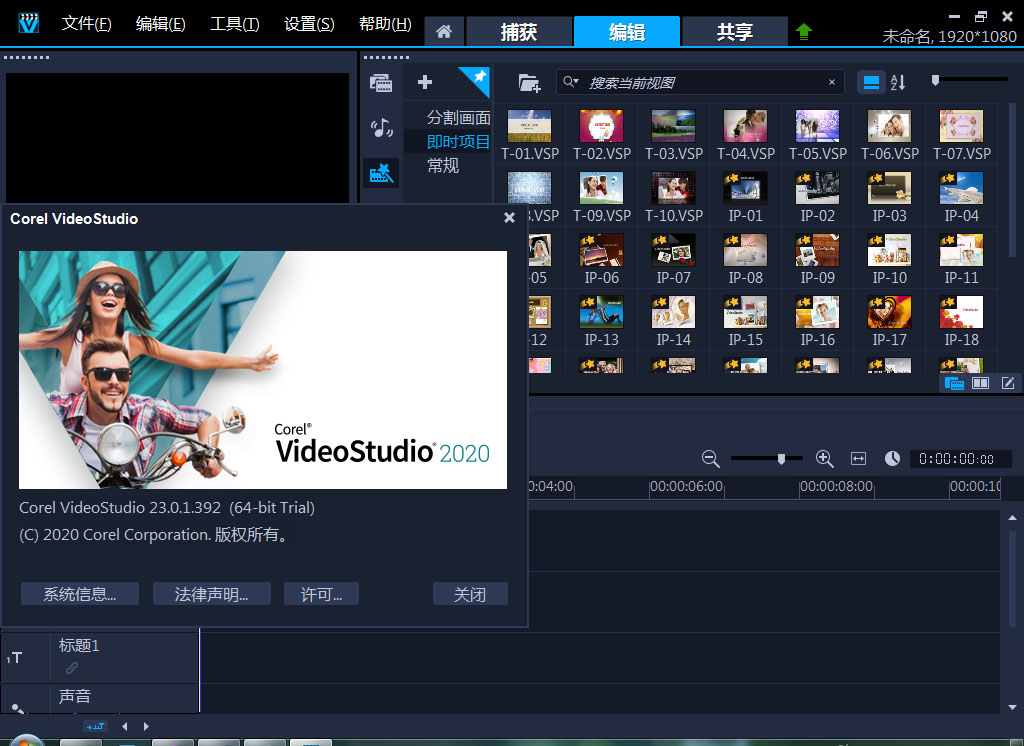Select the 即时项目 folder
The width and height of the screenshot is (1024, 746).
pos(458,142)
